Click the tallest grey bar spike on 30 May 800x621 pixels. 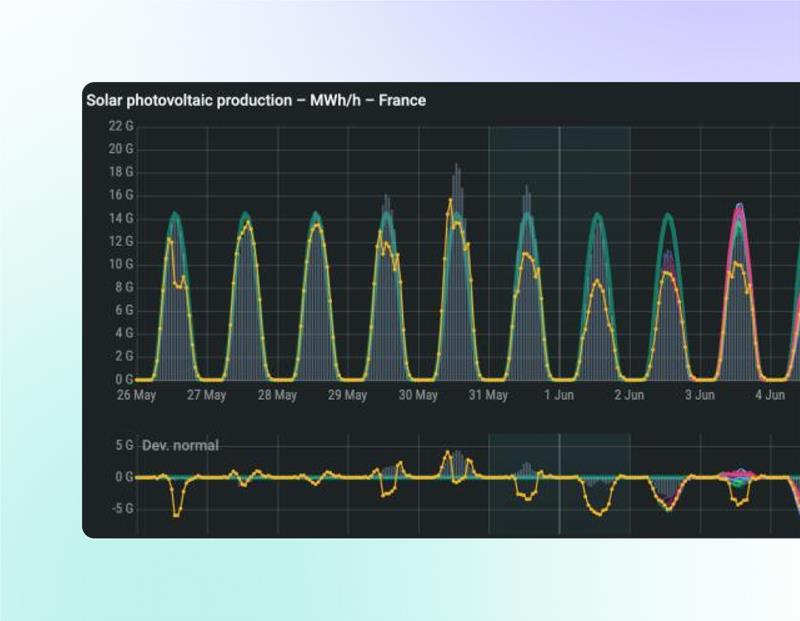pos(456,166)
